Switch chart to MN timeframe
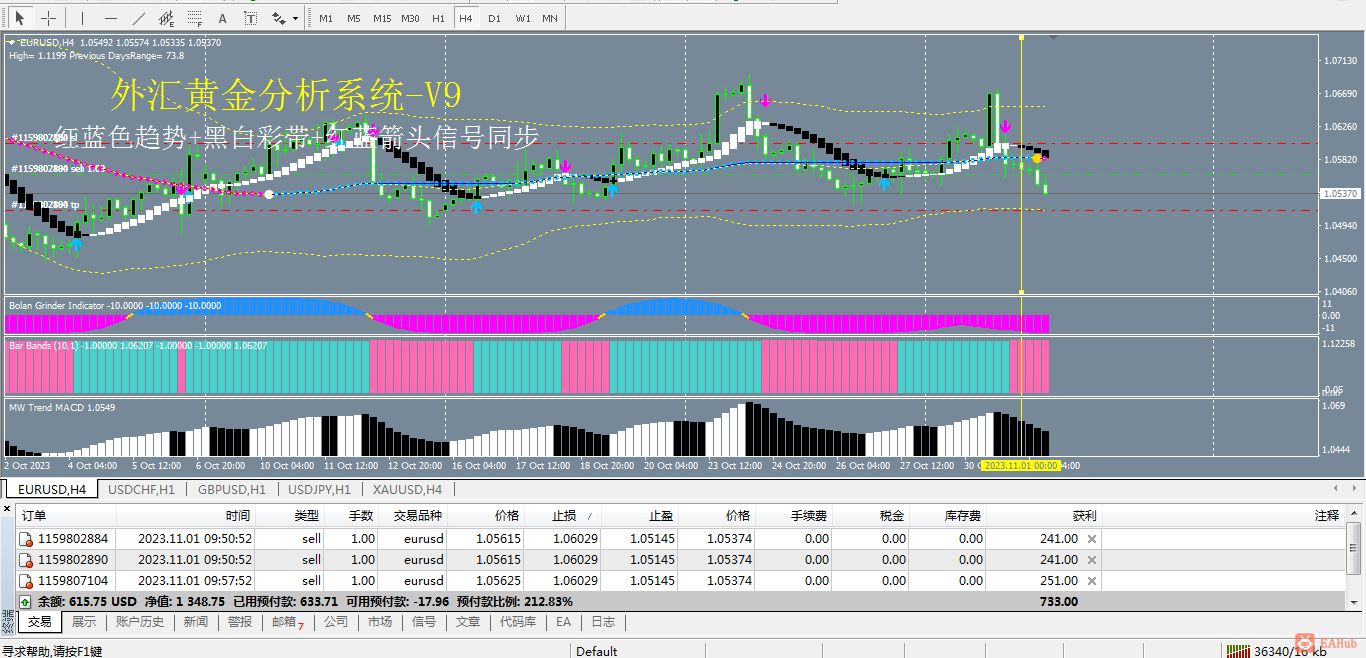The height and width of the screenshot is (658, 1366). (x=550, y=18)
